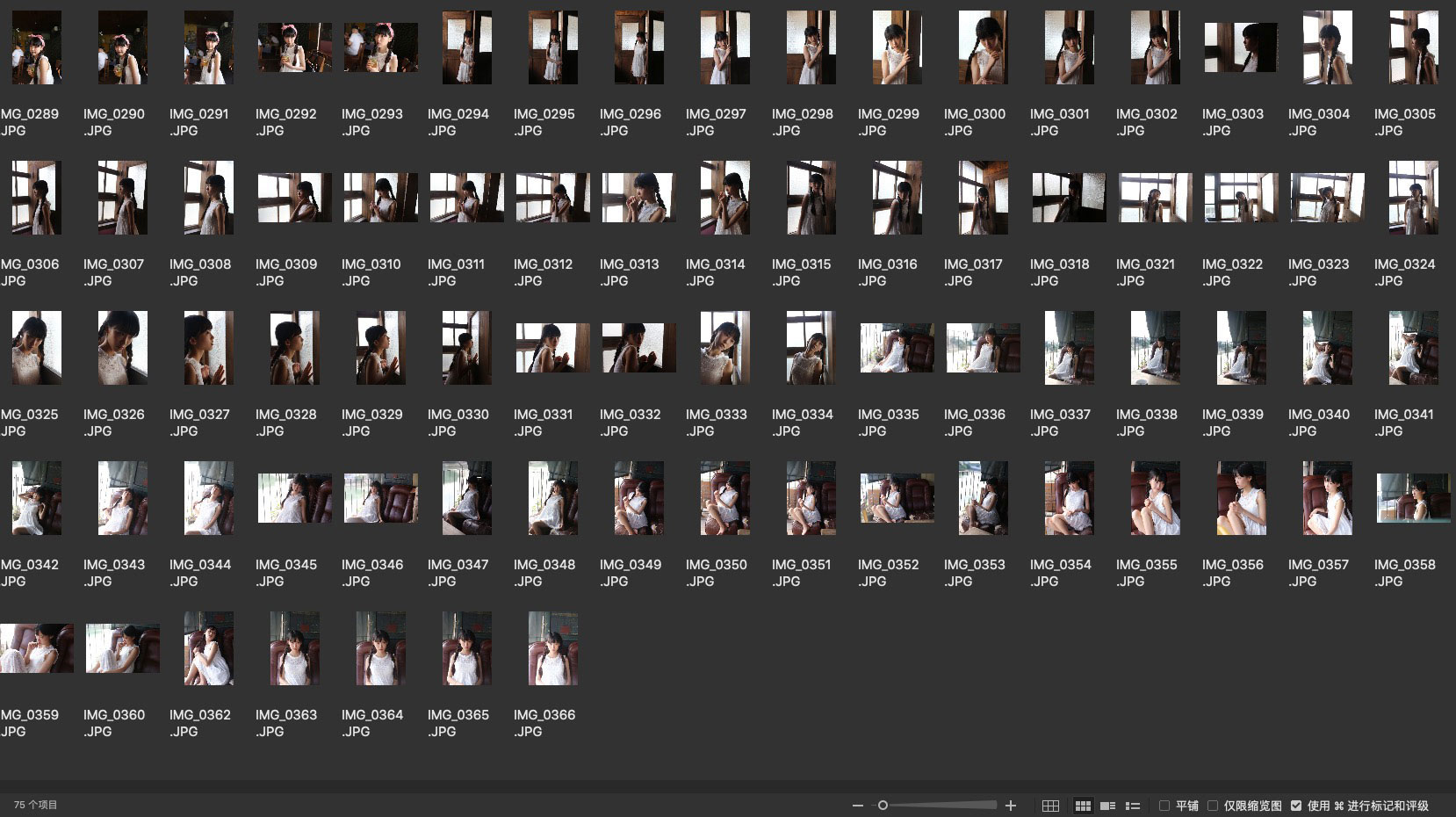
Task: Enable the 平铺 (tile) checkbox
Action: 1164,806
